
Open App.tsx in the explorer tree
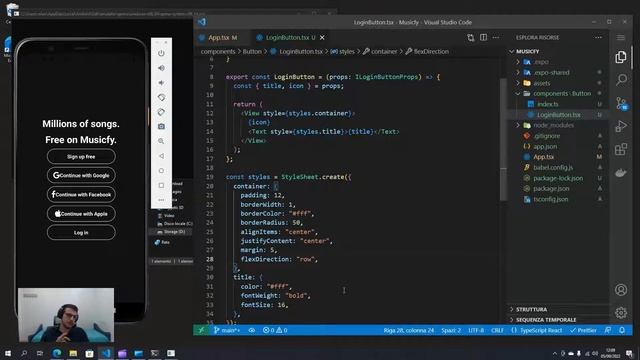pos(544,157)
